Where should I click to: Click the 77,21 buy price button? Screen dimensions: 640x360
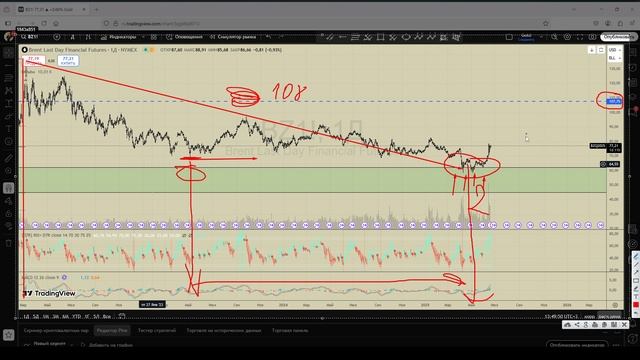point(68,60)
